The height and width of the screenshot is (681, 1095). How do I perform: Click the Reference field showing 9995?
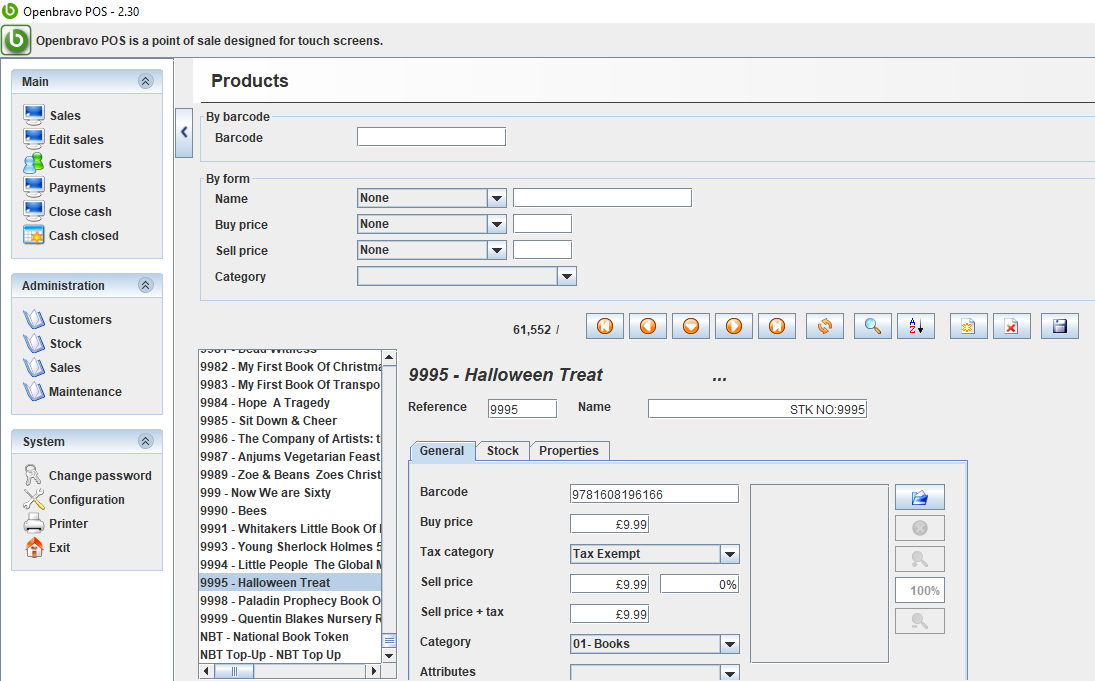(522, 409)
